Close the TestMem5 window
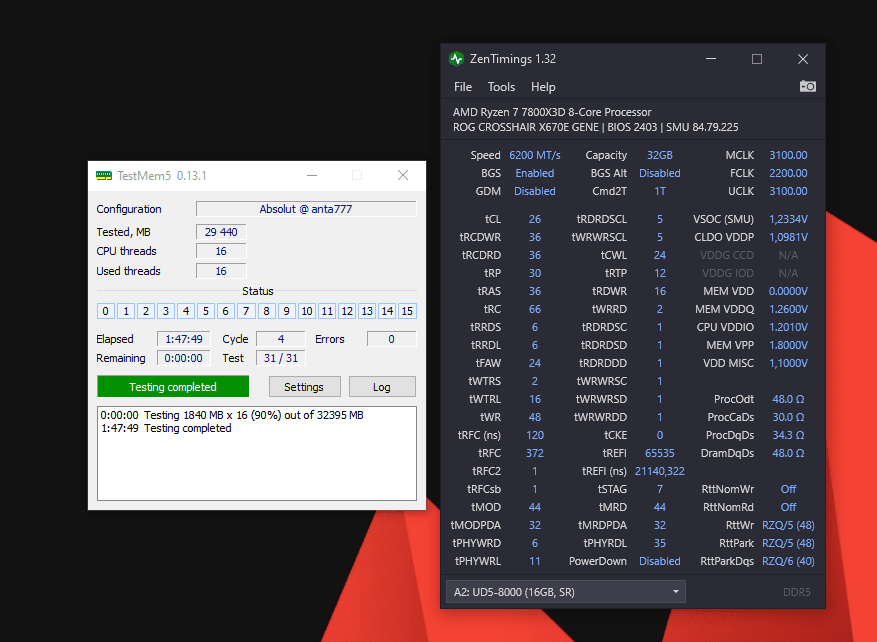The height and width of the screenshot is (642, 877). [403, 176]
